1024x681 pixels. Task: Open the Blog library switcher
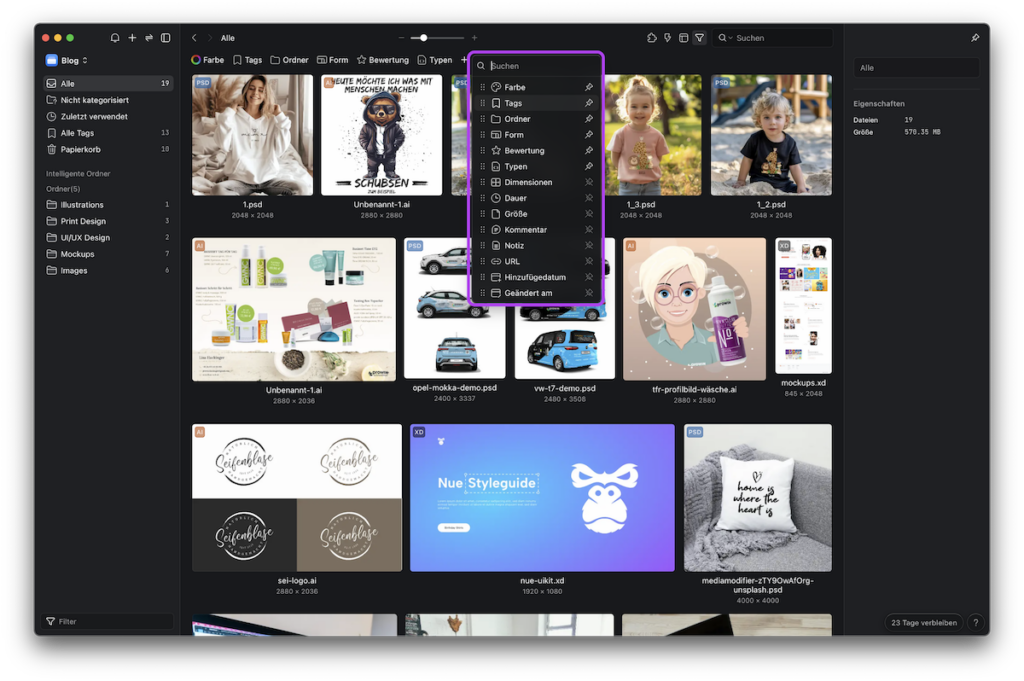click(x=67, y=60)
